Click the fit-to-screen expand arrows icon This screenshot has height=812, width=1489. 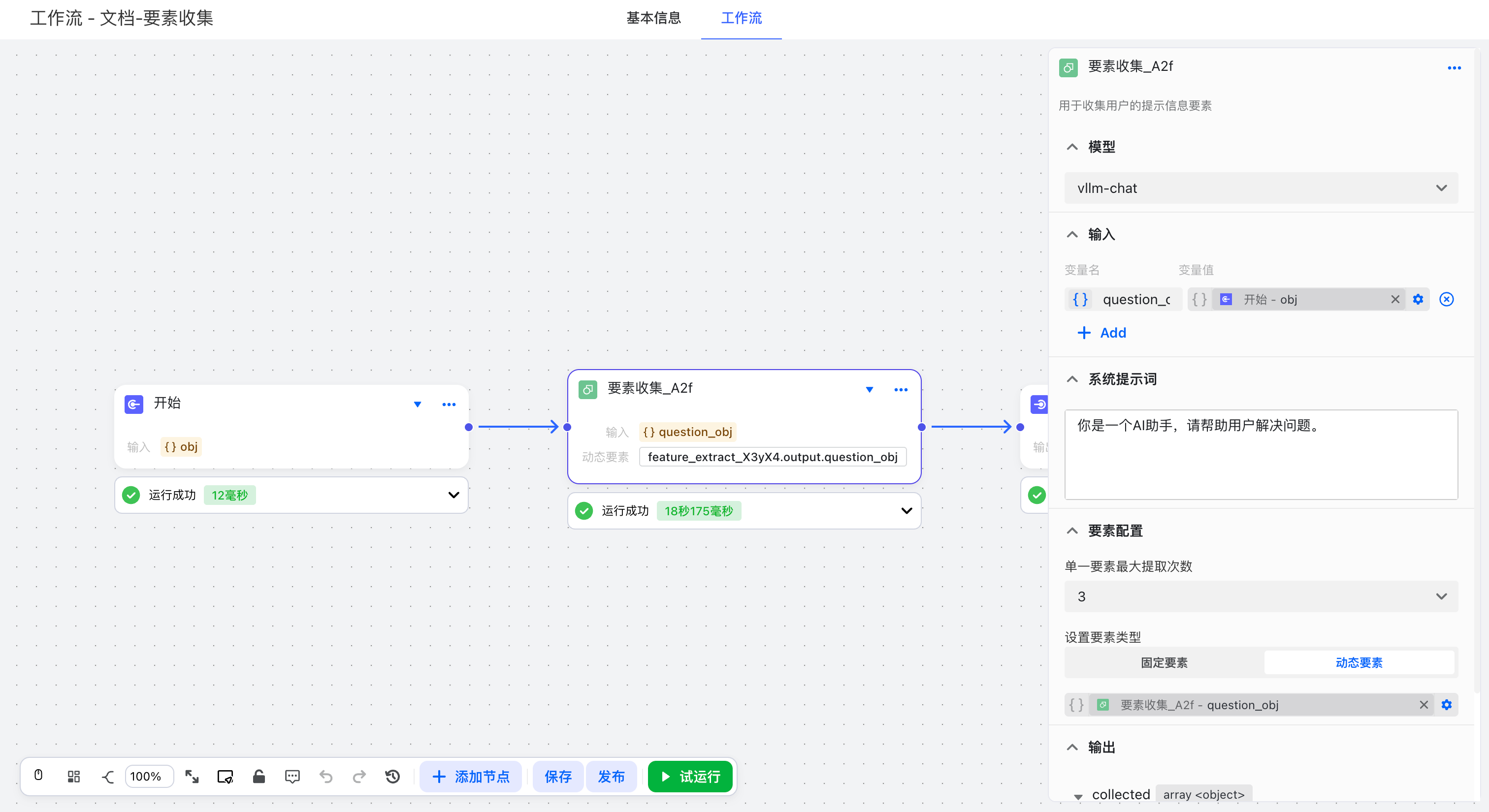192,776
